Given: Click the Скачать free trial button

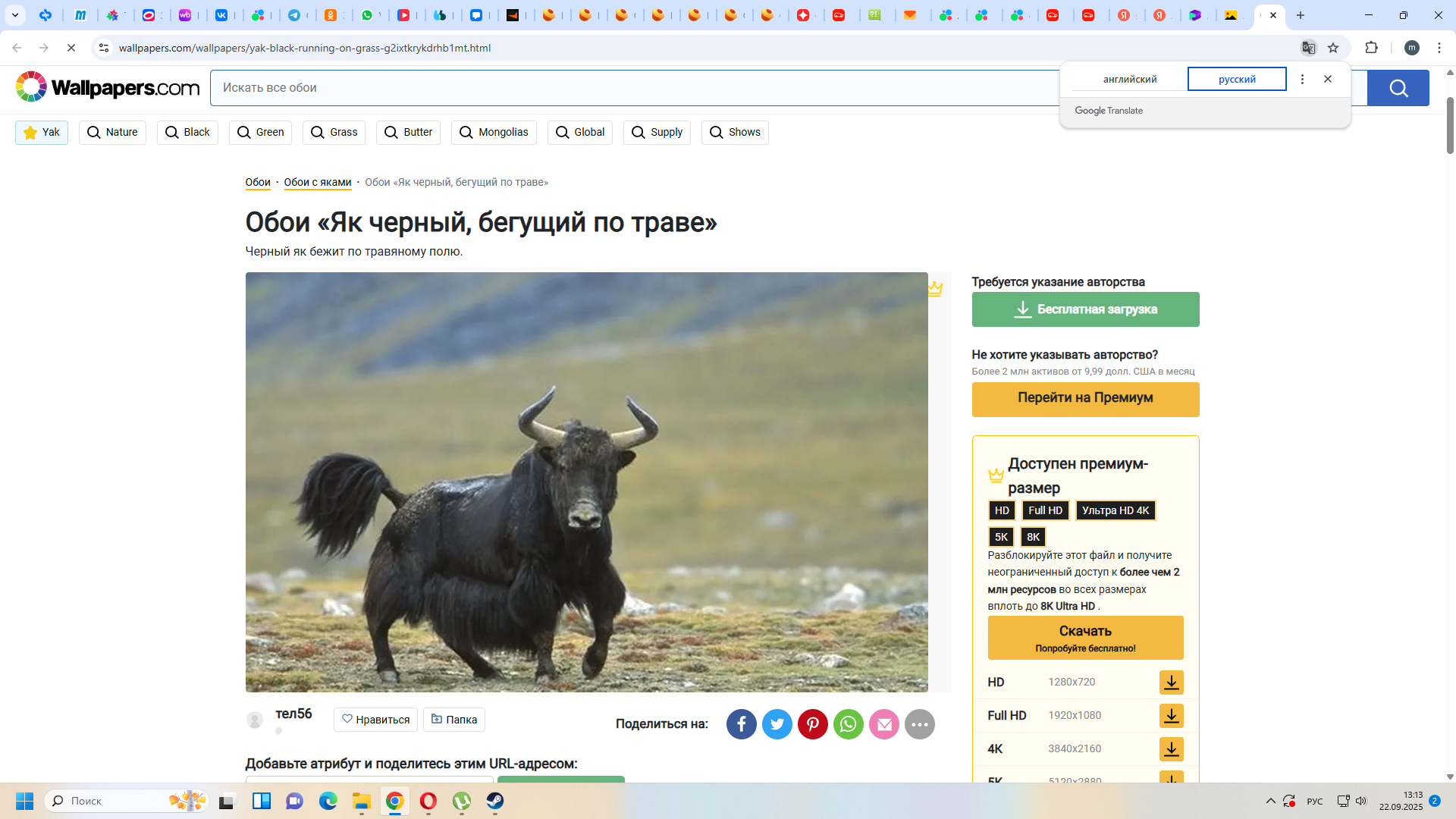Looking at the screenshot, I should (x=1085, y=638).
